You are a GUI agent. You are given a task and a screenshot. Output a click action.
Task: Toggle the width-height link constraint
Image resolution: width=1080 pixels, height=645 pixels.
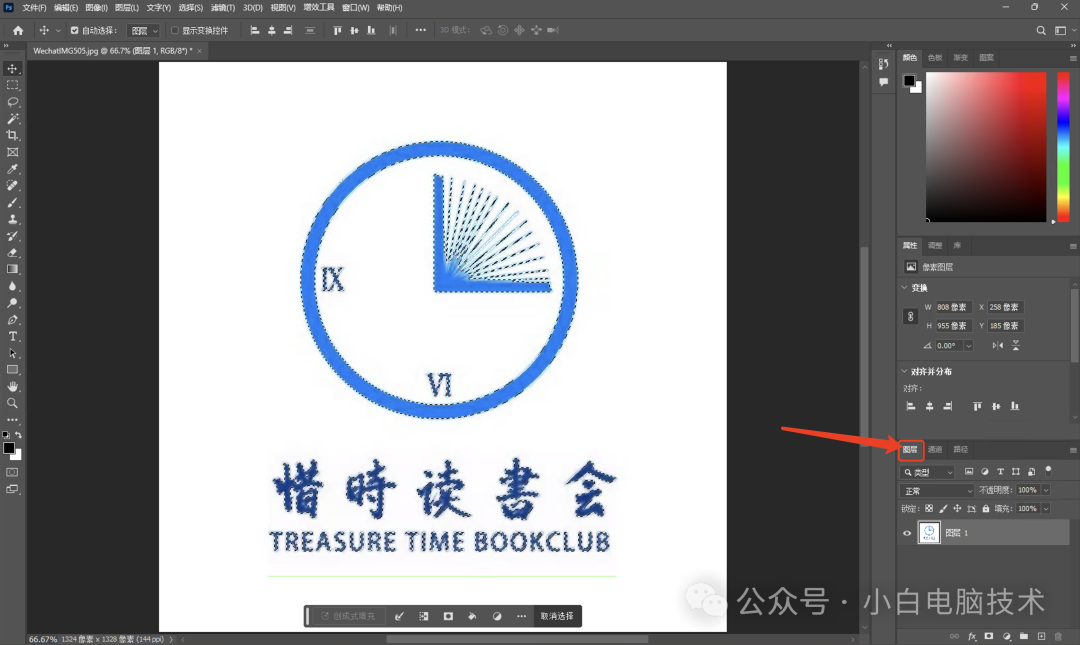tap(911, 316)
